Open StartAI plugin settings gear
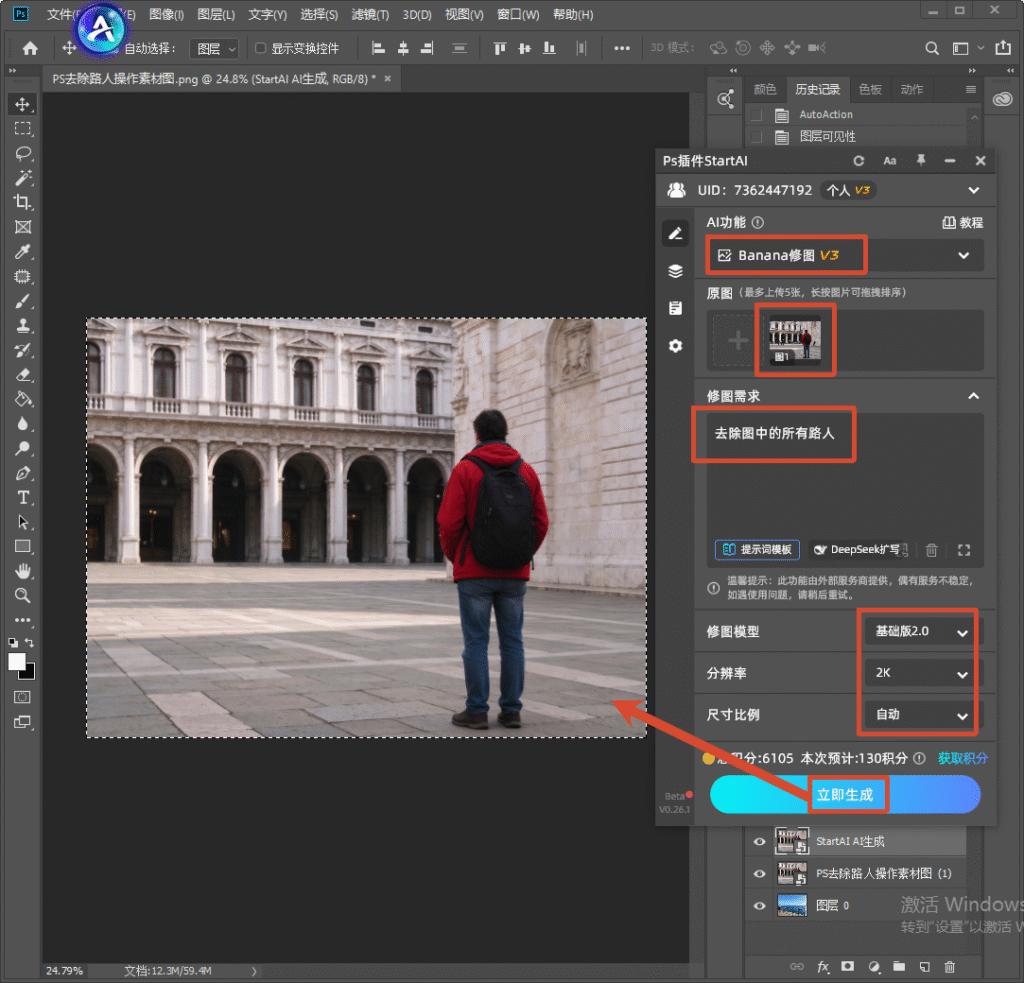Screen dimensions: 1024x983 tap(675, 346)
